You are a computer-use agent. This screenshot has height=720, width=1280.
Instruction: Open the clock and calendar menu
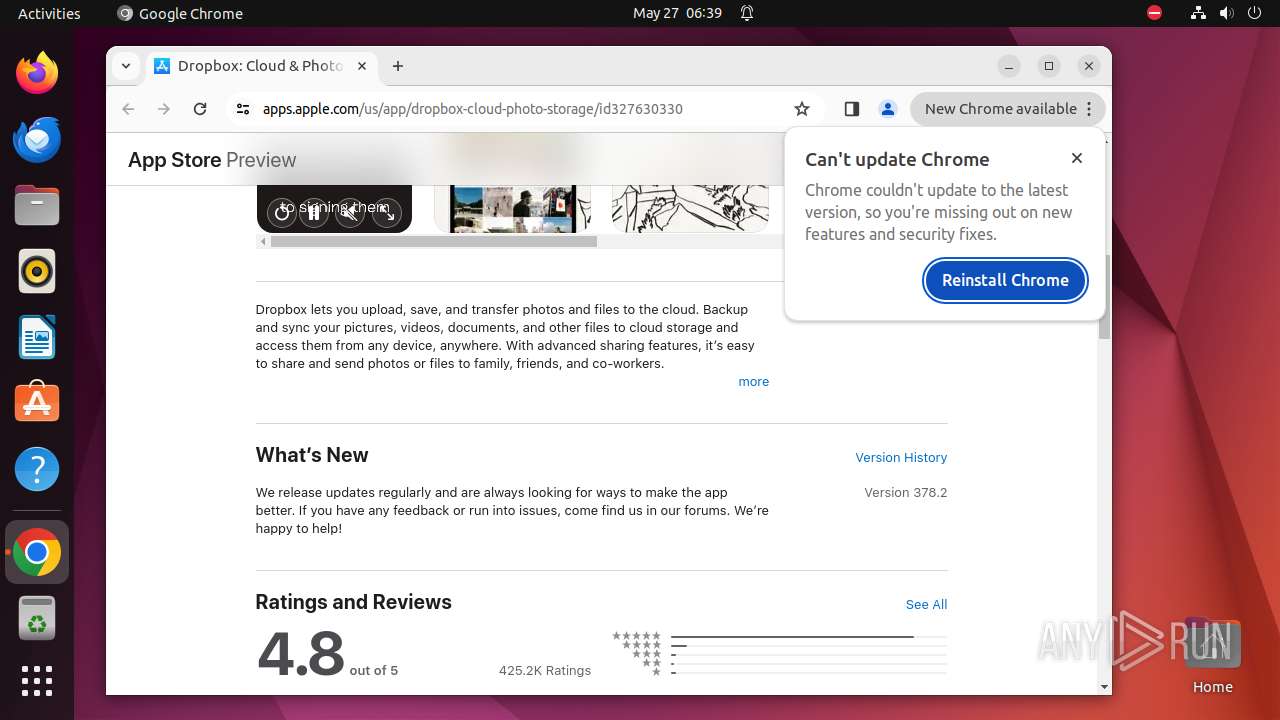(x=677, y=13)
